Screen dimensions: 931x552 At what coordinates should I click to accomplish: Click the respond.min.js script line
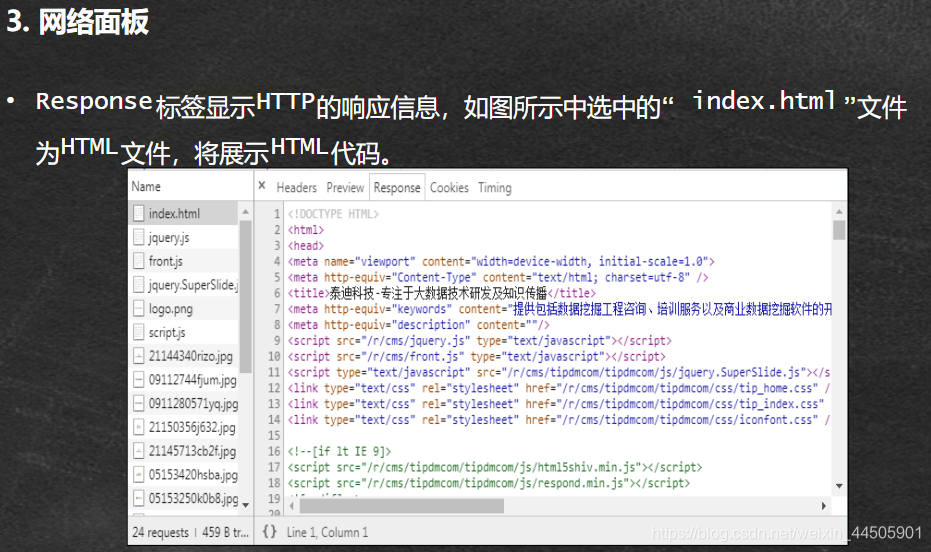point(489,483)
